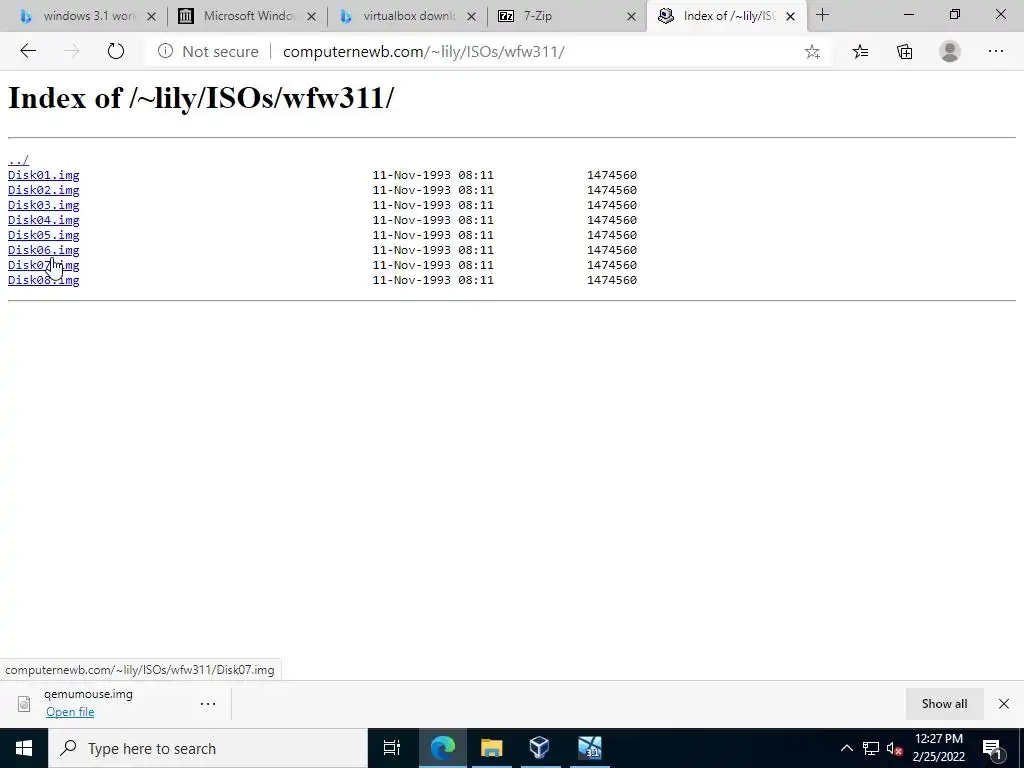This screenshot has width=1024, height=768.
Task: Click Microsoft Edge taskbar icon
Action: click(443, 748)
